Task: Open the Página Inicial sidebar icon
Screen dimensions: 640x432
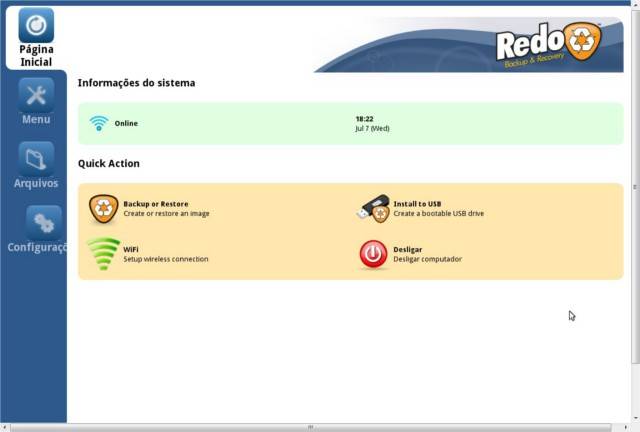Action: pyautogui.click(x=36, y=25)
